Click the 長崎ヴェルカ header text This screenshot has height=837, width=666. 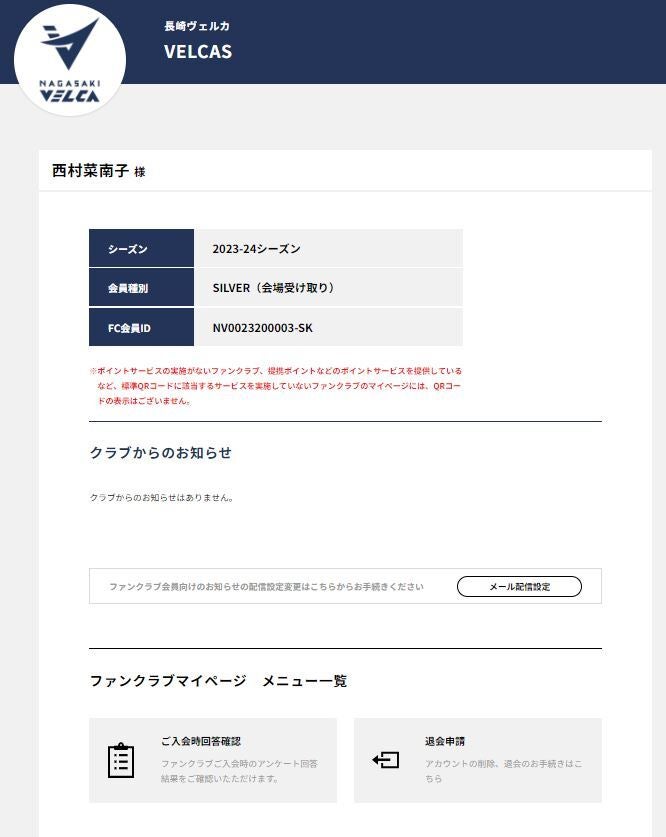pos(197,26)
